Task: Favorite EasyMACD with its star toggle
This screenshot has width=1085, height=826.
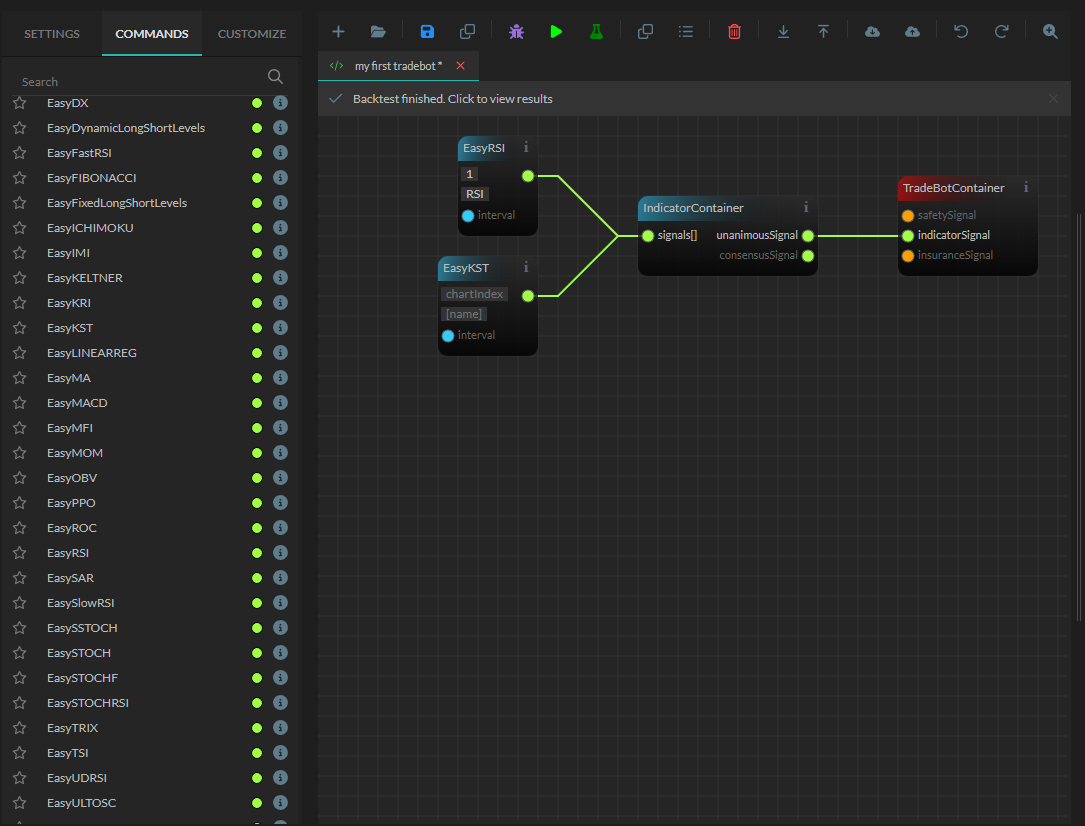Action: tap(18, 402)
